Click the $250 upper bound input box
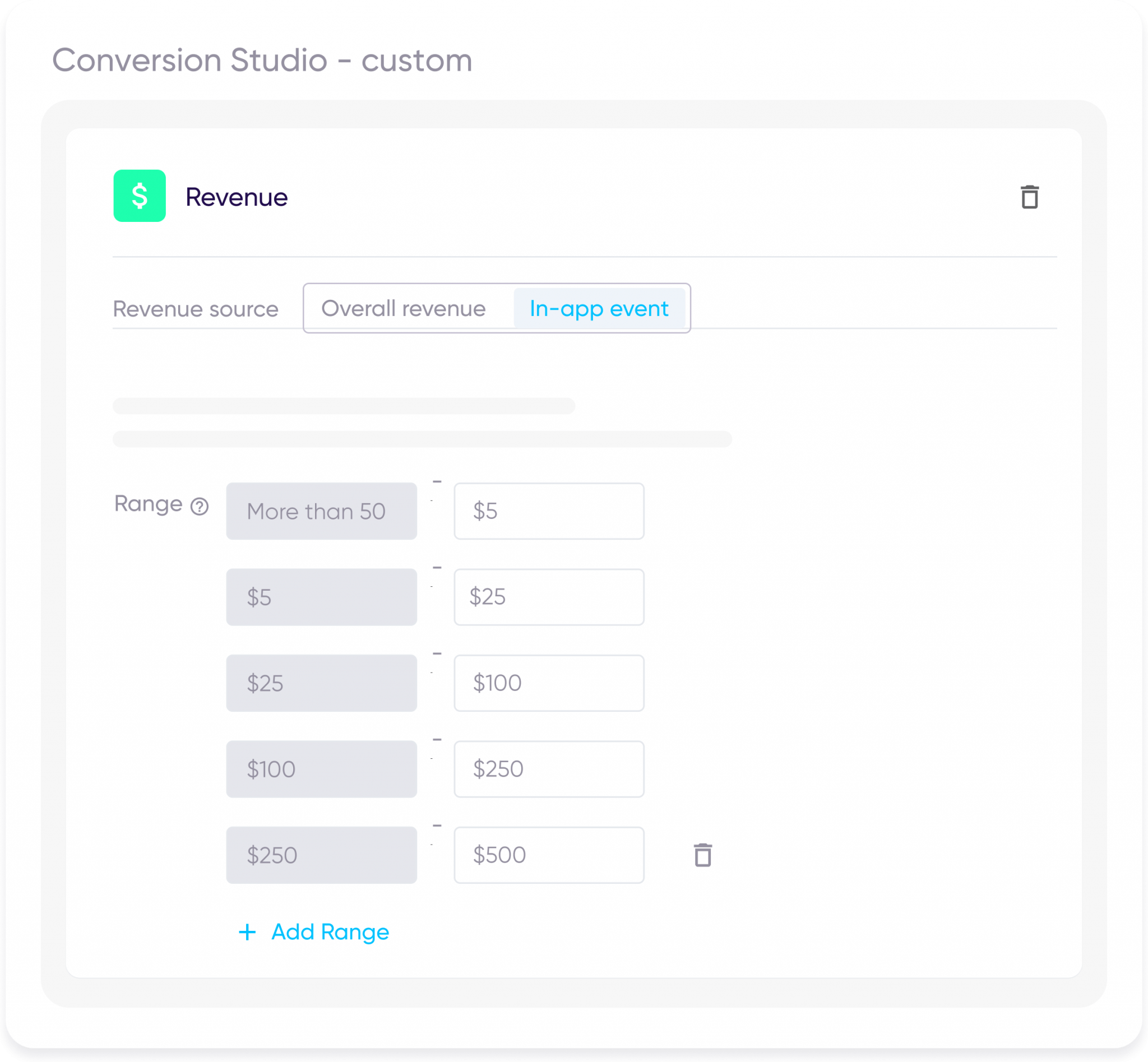 [x=548, y=769]
